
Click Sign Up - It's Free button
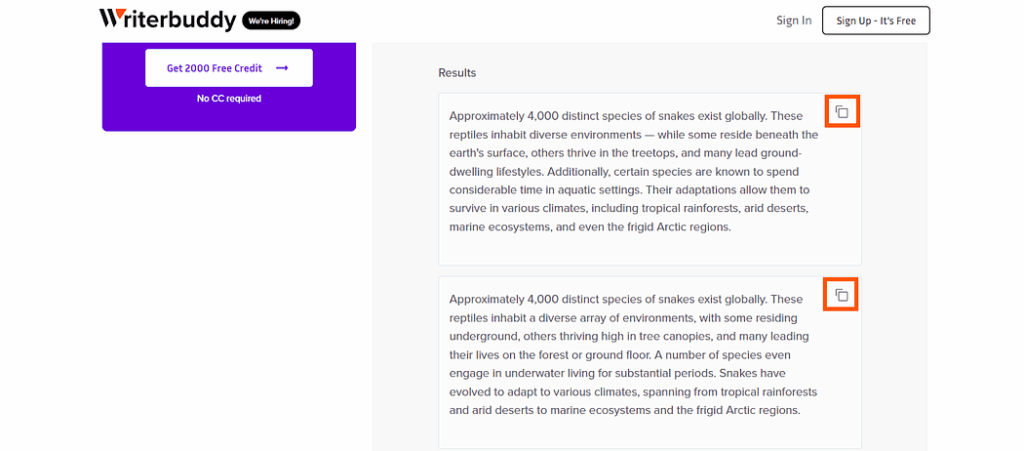(x=876, y=20)
